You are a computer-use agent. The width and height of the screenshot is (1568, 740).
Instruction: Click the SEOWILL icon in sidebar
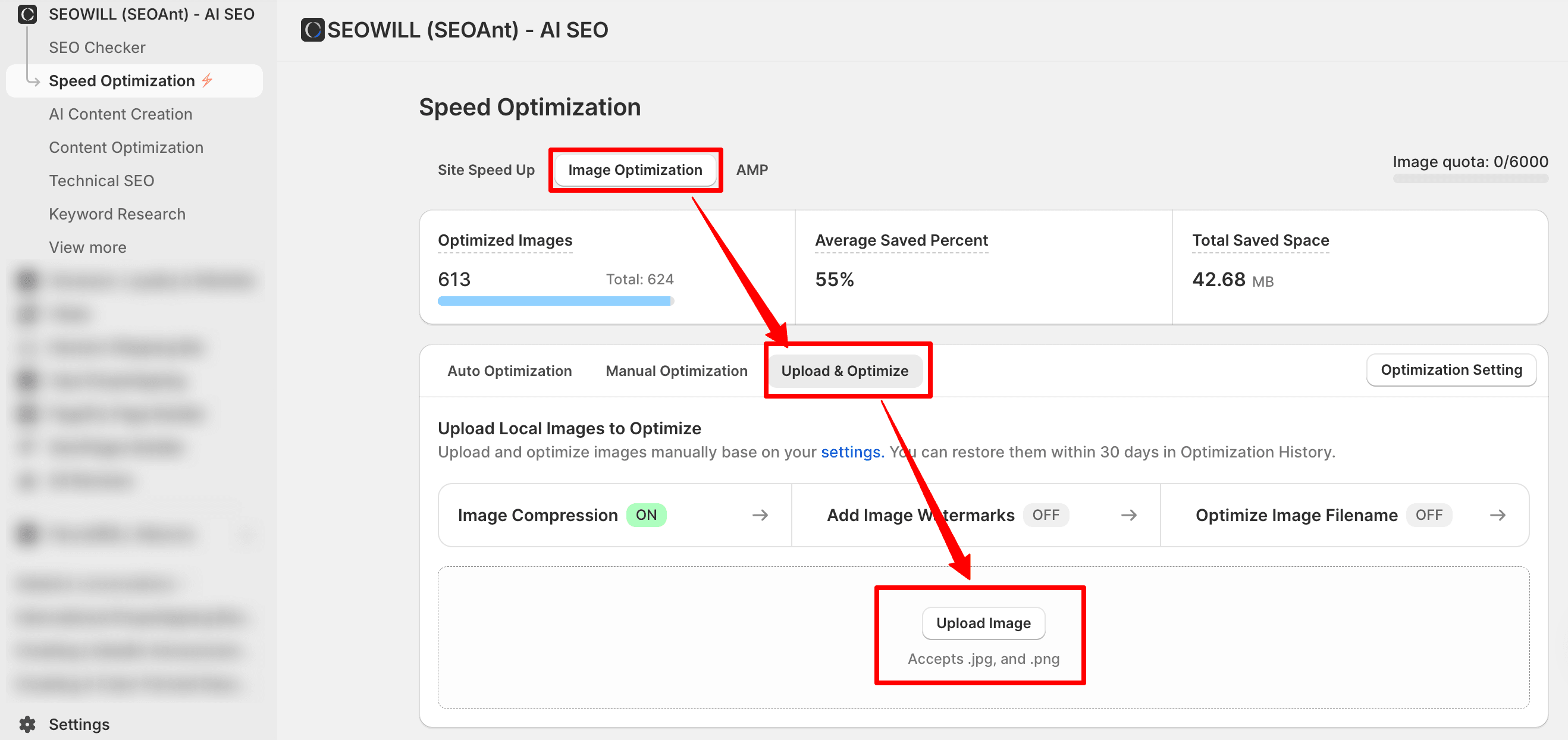coord(27,14)
